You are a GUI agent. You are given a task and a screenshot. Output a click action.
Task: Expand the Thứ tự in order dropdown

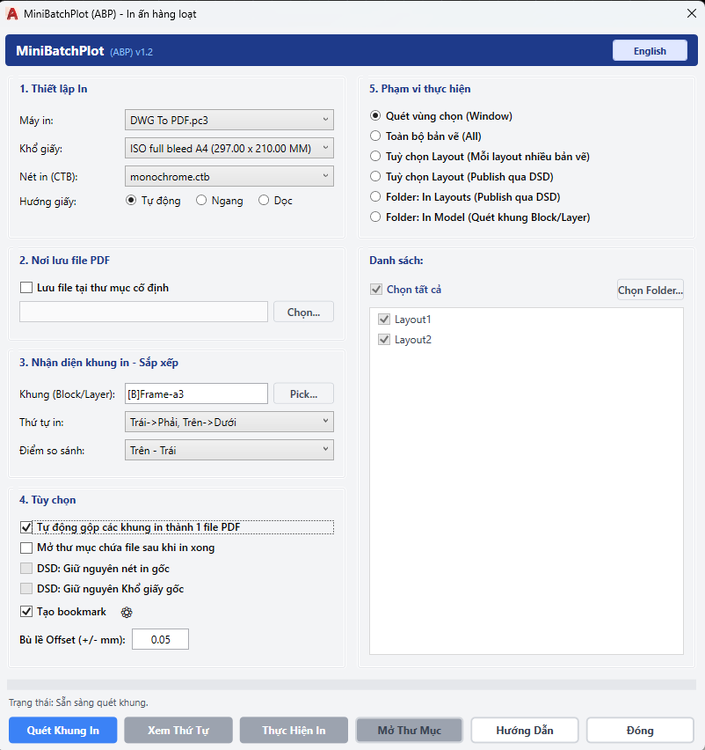pyautogui.click(x=229, y=422)
